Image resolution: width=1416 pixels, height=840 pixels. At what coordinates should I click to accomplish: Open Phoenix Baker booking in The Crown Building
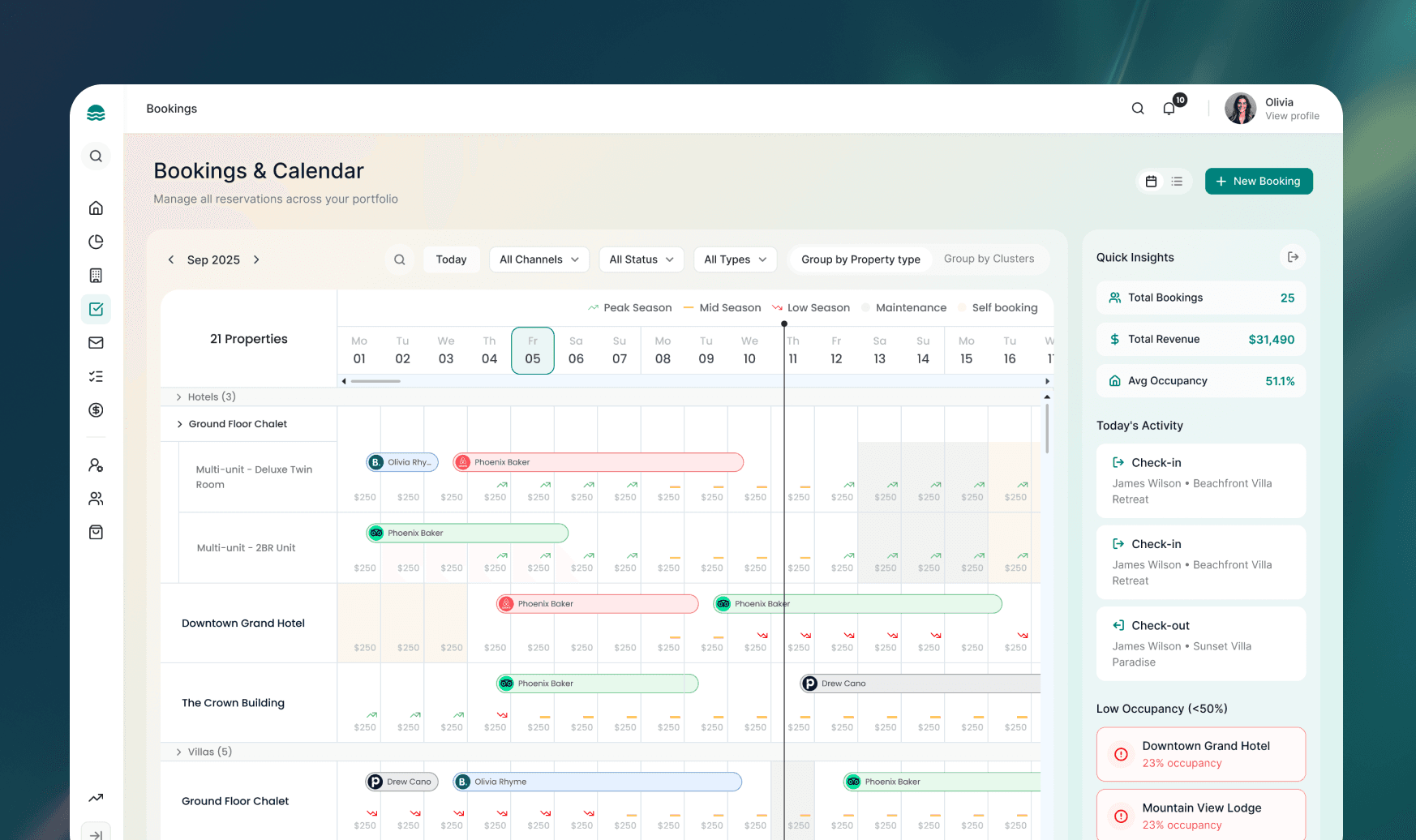(x=598, y=684)
